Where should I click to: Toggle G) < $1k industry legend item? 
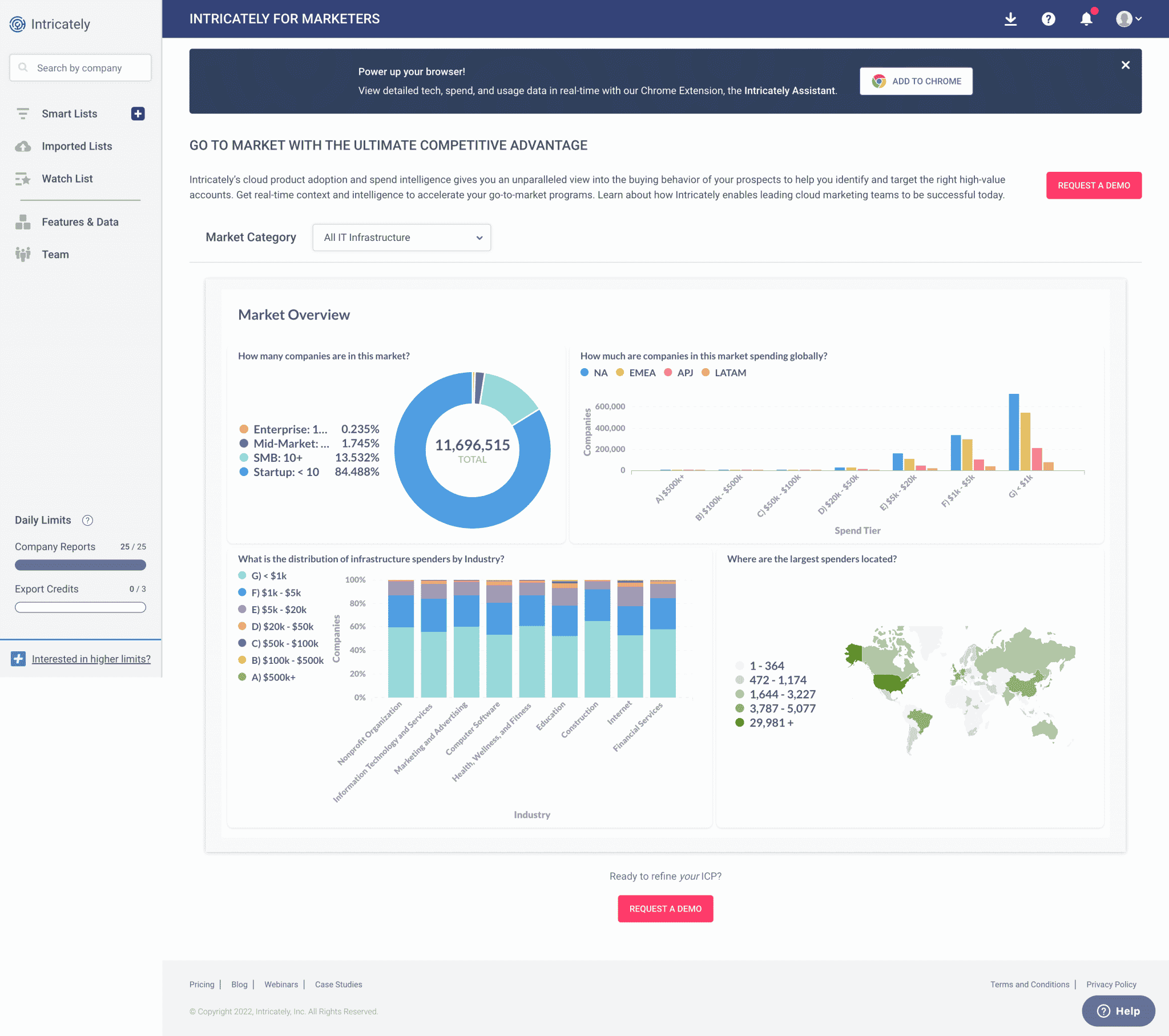[263, 576]
